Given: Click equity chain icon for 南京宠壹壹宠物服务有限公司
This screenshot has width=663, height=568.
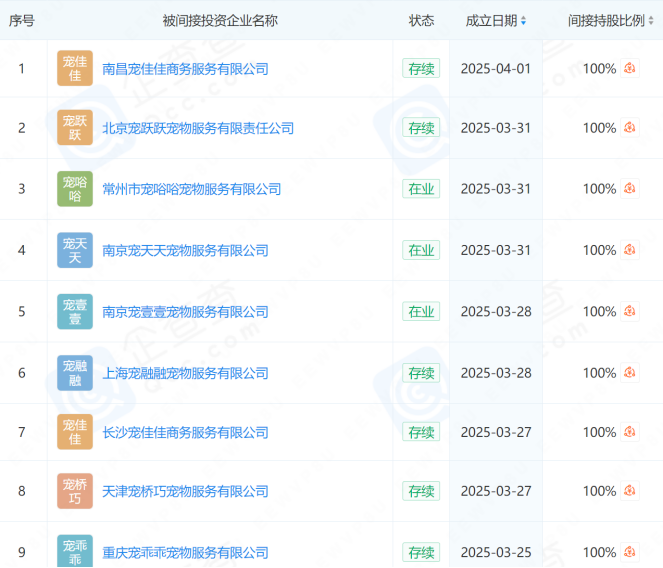Looking at the screenshot, I should pyautogui.click(x=630, y=311).
